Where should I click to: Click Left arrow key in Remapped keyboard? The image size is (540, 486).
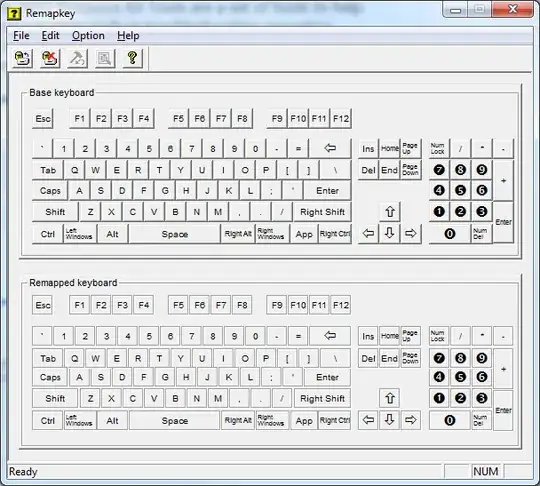tap(368, 420)
